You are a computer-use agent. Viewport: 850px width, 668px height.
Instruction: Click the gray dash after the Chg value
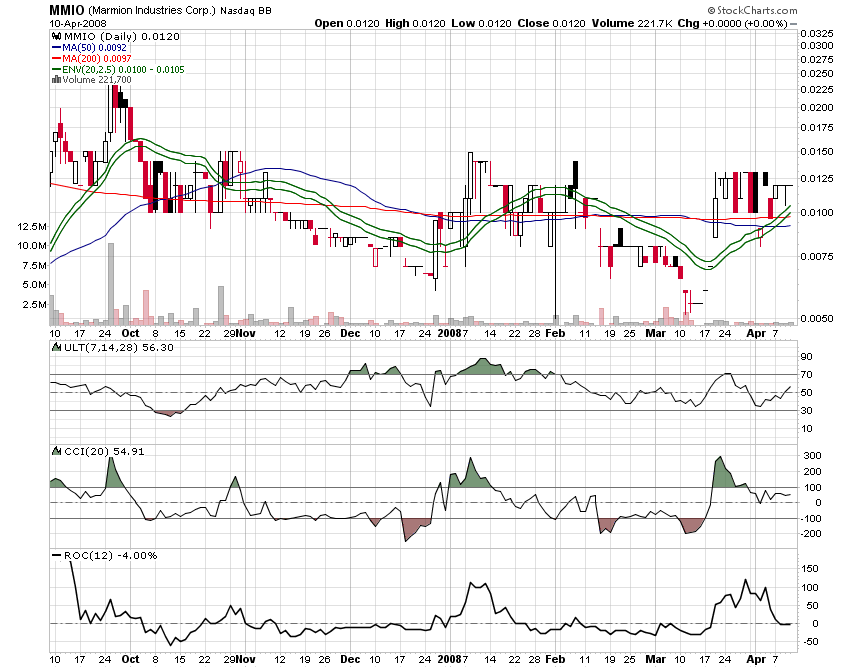[x=794, y=24]
